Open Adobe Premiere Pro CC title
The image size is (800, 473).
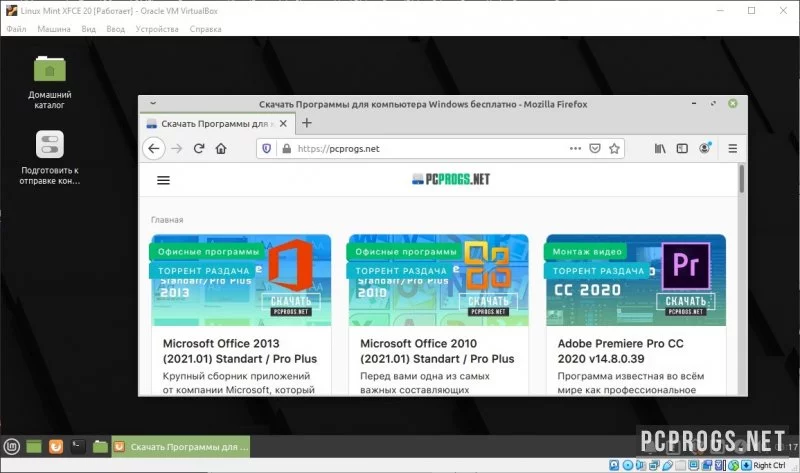tap(620, 351)
